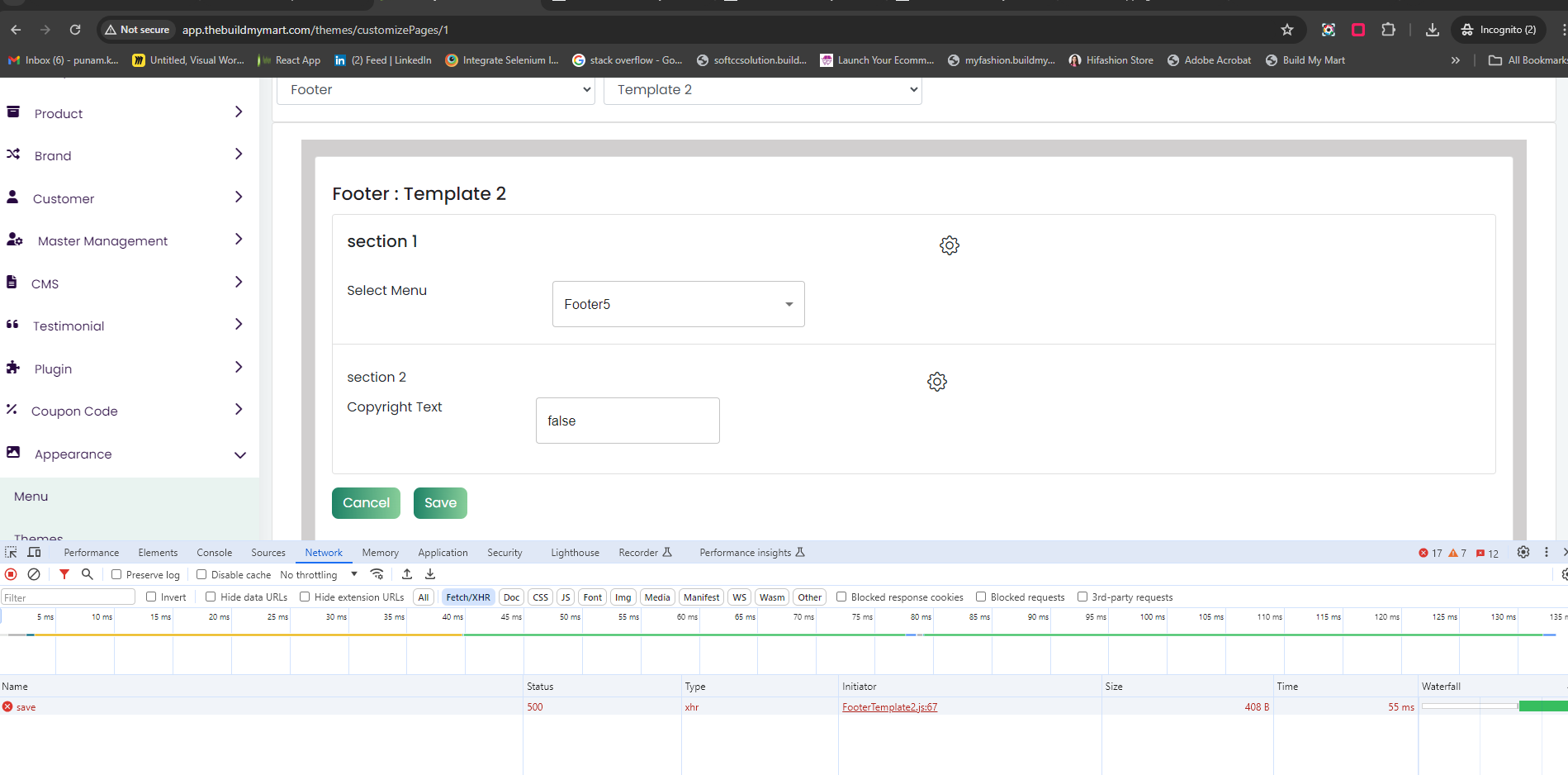Screen dimensions: 1568x775
Task: Click the Coupon Code percent icon
Action: (12, 410)
